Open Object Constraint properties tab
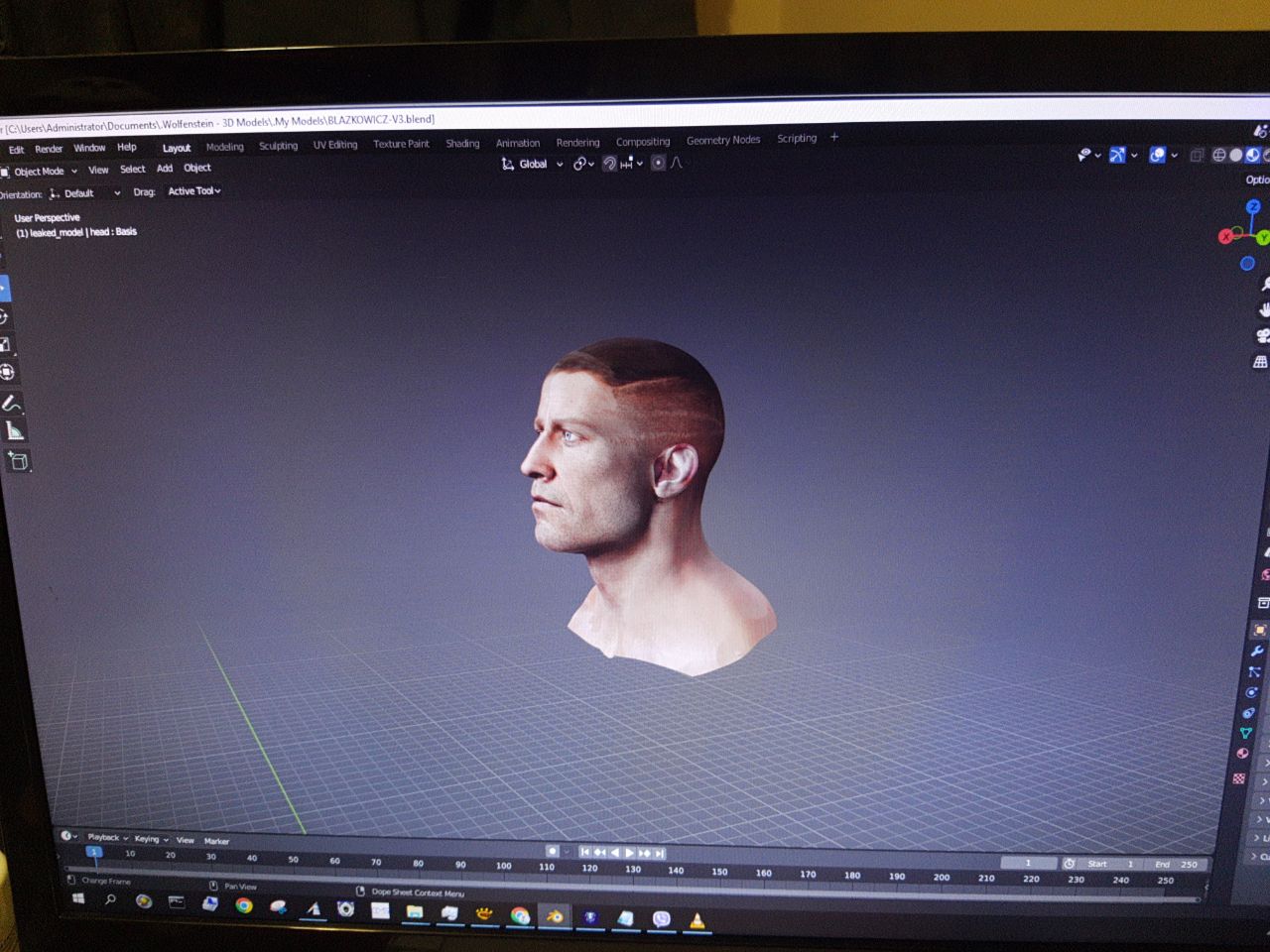The image size is (1270, 952). pyautogui.click(x=1249, y=713)
